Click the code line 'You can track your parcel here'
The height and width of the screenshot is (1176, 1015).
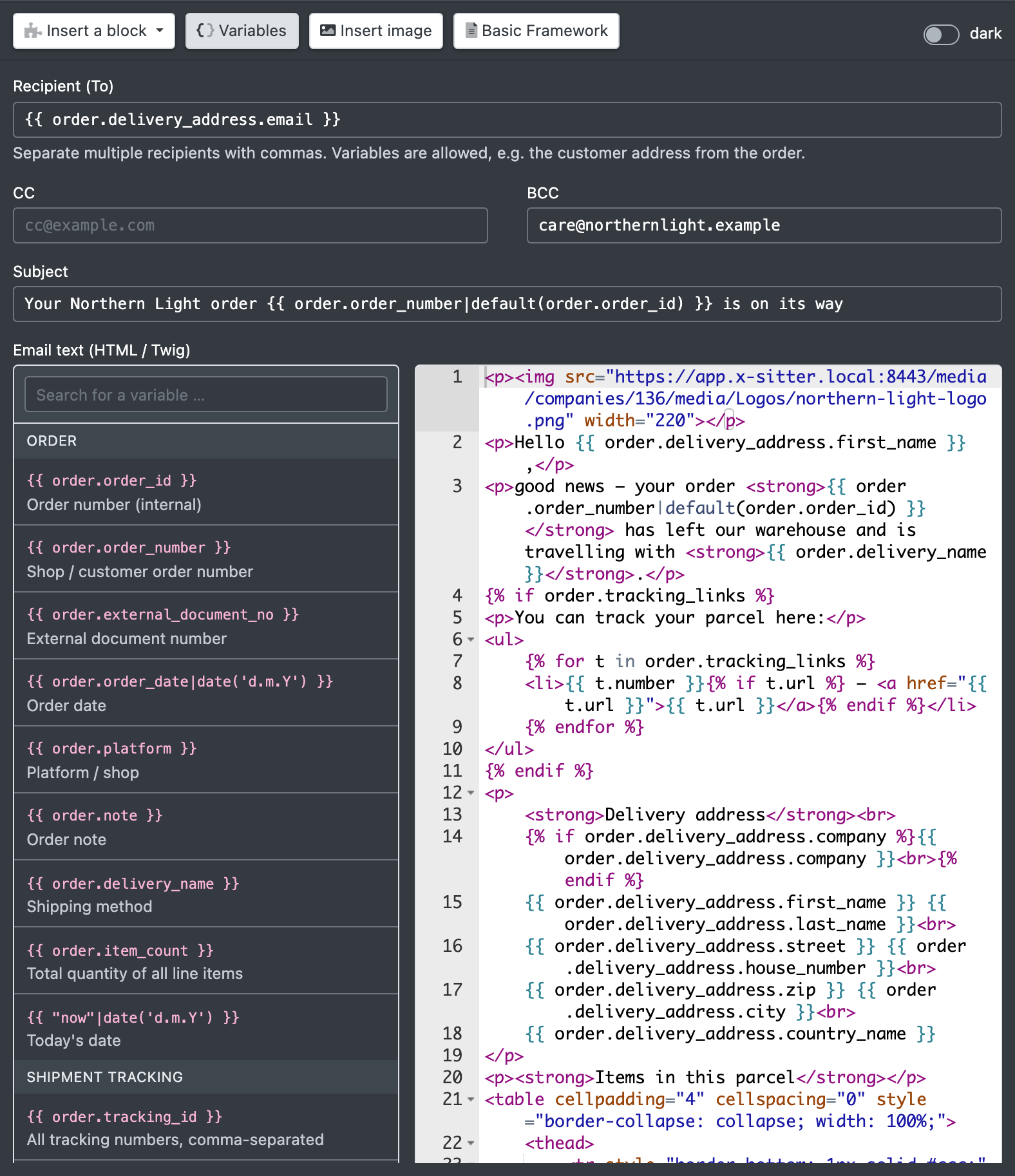[x=675, y=618]
